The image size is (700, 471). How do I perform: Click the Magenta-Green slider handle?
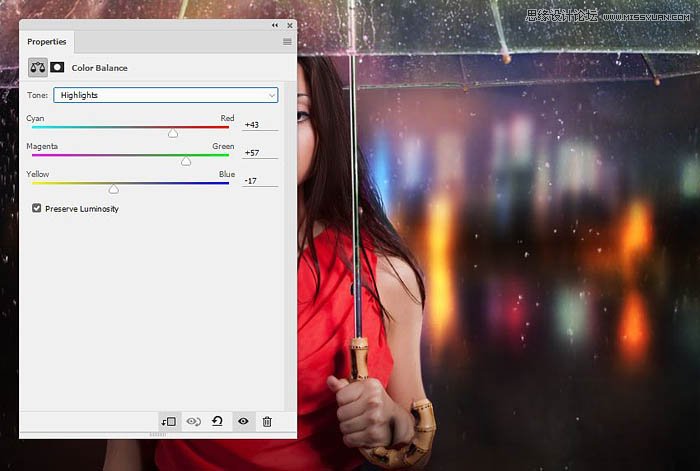pos(186,160)
